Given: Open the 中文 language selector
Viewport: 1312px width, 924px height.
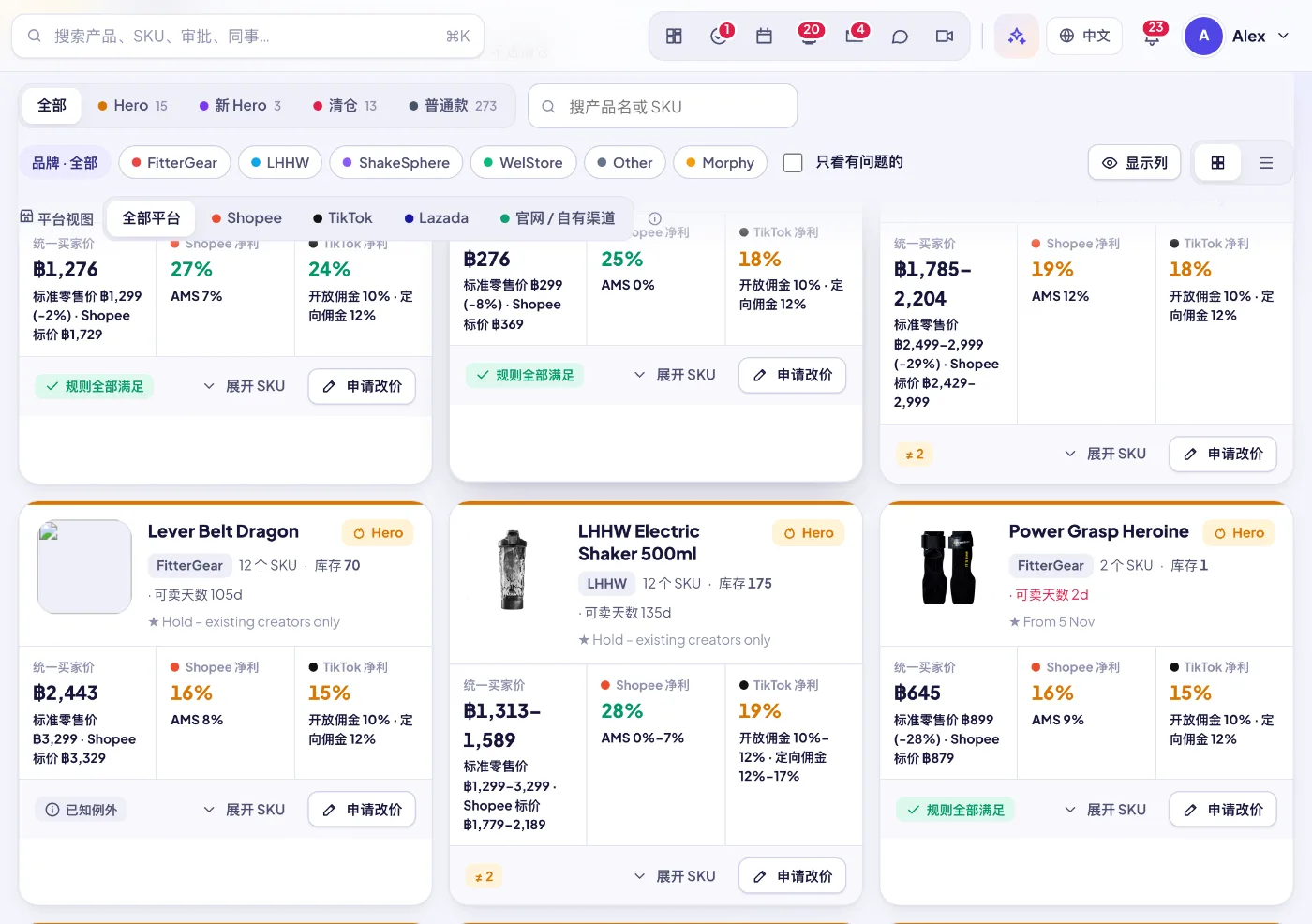Looking at the screenshot, I should (1084, 37).
